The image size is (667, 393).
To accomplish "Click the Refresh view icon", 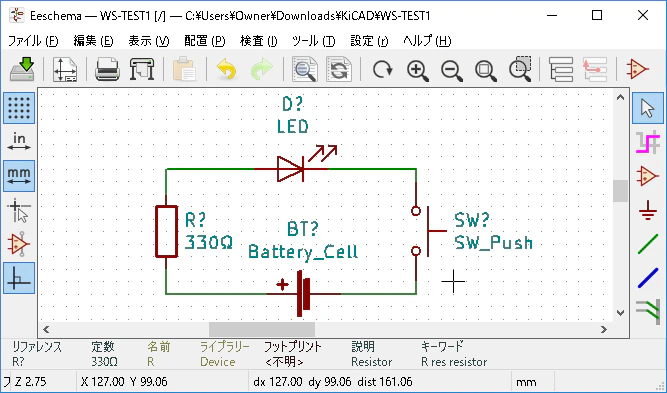I will point(382,69).
